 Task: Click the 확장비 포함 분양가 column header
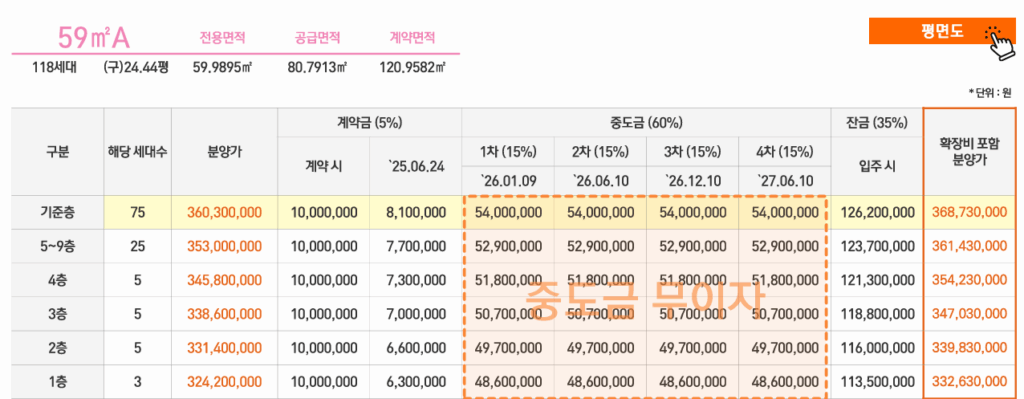[x=970, y=152]
